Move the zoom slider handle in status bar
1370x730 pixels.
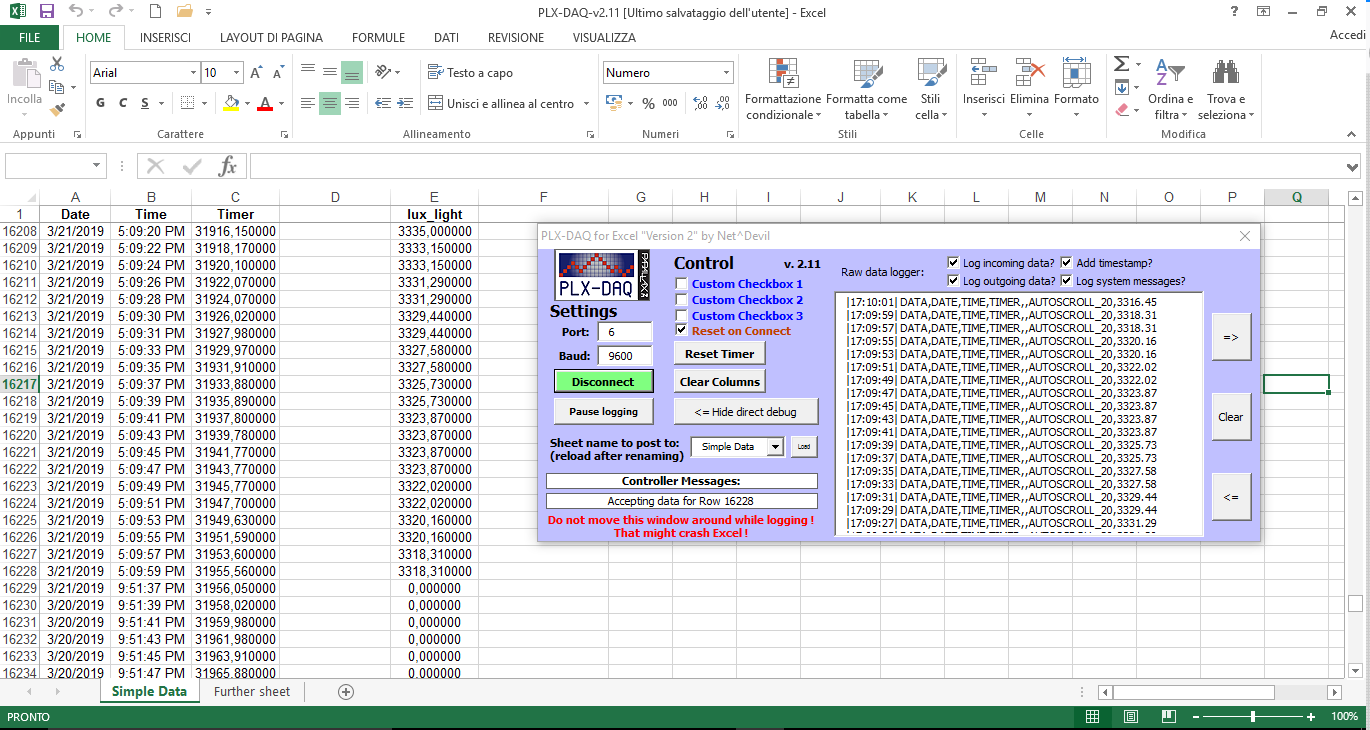[x=1253, y=717]
